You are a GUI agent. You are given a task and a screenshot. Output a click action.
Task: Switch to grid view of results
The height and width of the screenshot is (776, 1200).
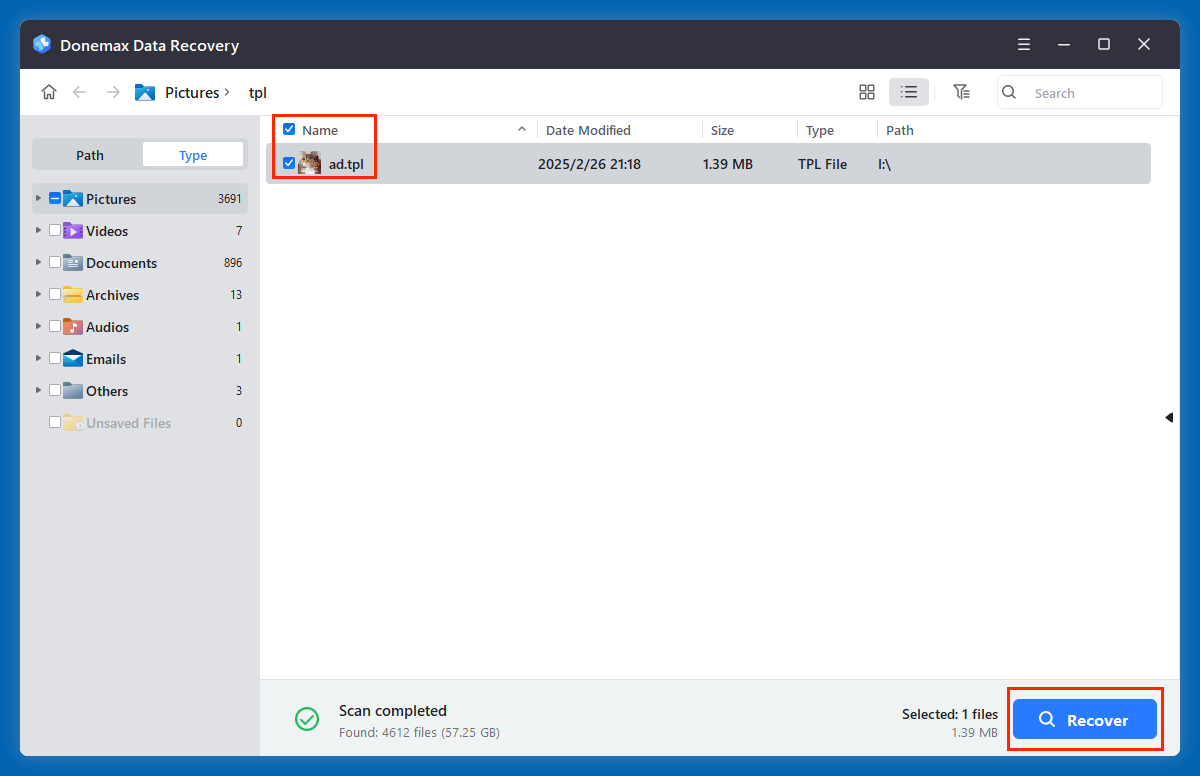pos(866,91)
